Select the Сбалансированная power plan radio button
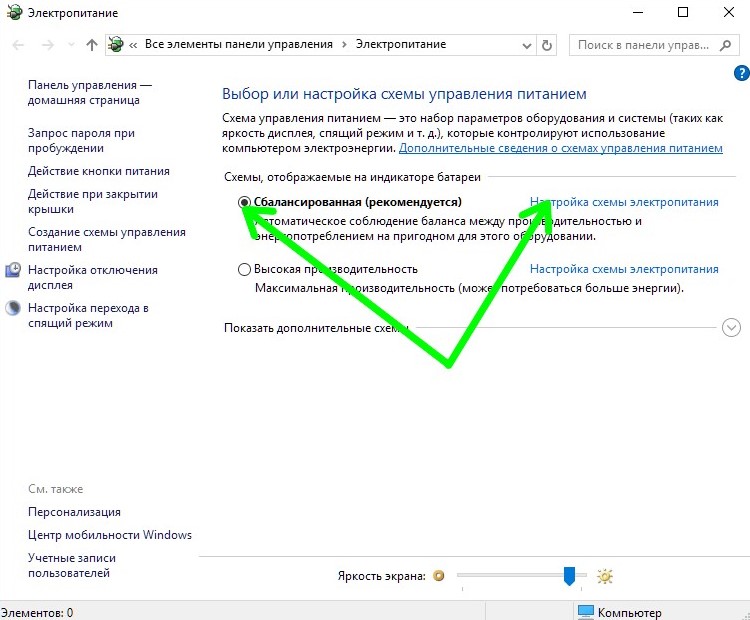This screenshot has height=620, width=750. point(244,202)
